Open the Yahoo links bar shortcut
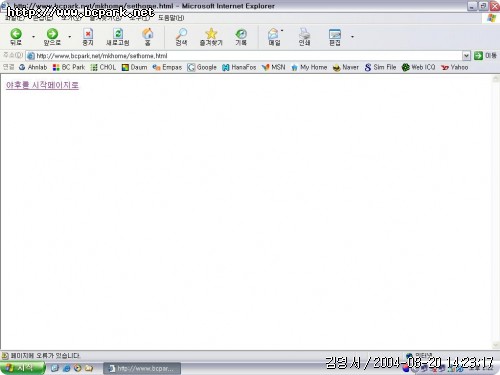The image size is (500, 375). 455,67
